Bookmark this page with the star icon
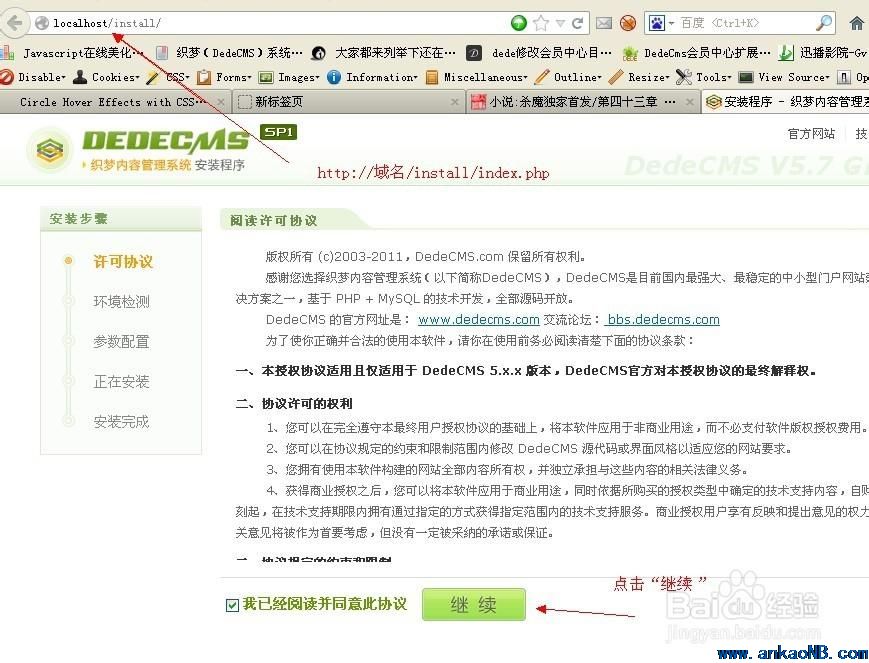The image size is (869, 663). (541, 23)
